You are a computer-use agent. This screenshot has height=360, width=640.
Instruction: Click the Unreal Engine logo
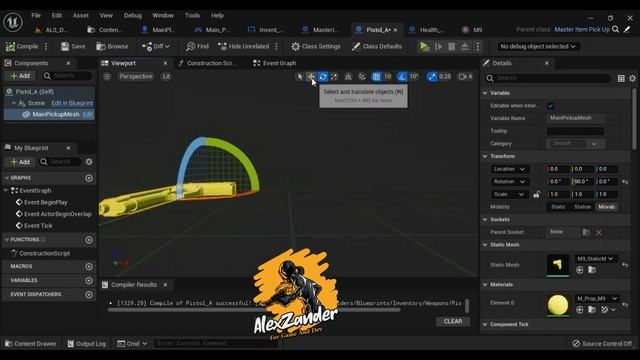(x=13, y=22)
